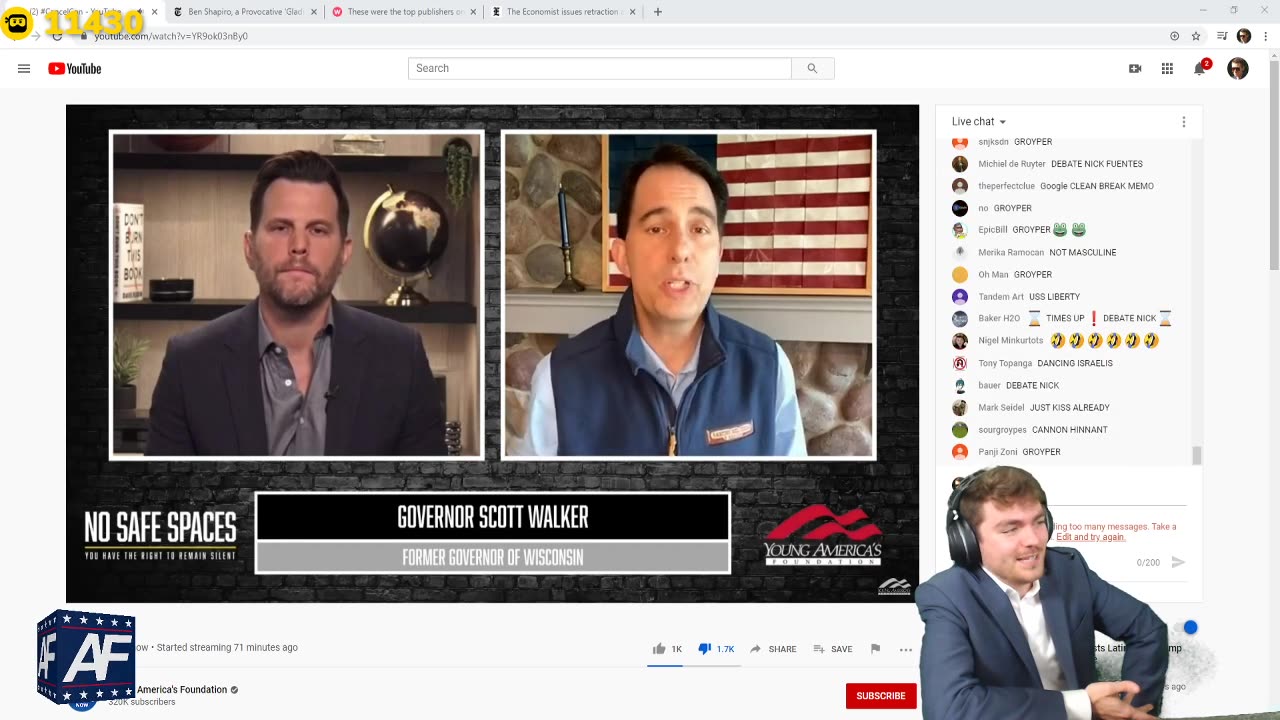Click chat user theperfectclue
The width and height of the screenshot is (1280, 720).
1007,186
